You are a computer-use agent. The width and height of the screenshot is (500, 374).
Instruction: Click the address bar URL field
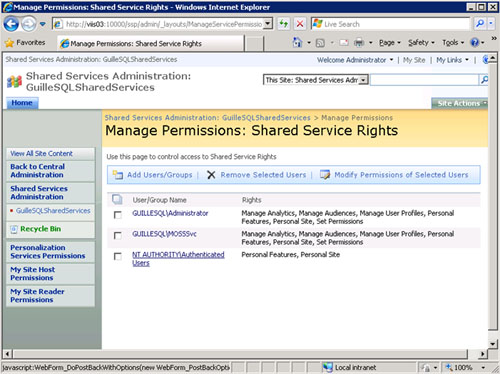click(159, 24)
